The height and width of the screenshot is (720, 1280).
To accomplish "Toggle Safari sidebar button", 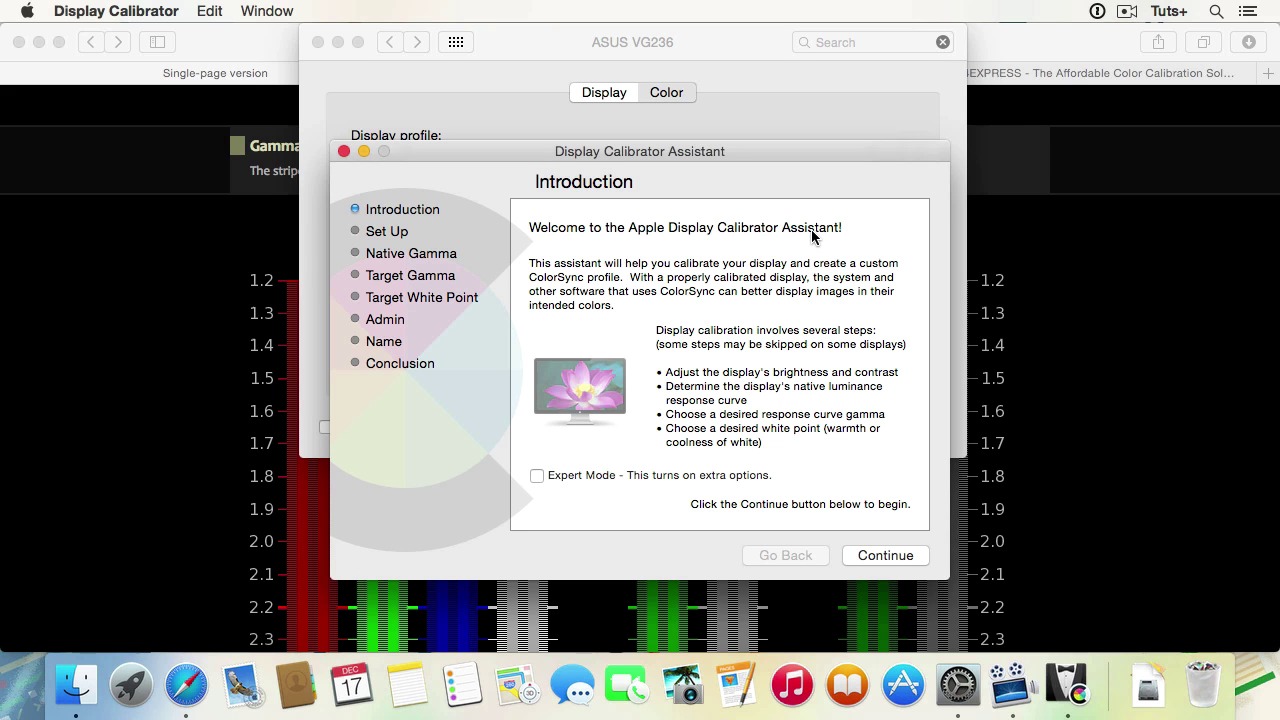I will (157, 42).
